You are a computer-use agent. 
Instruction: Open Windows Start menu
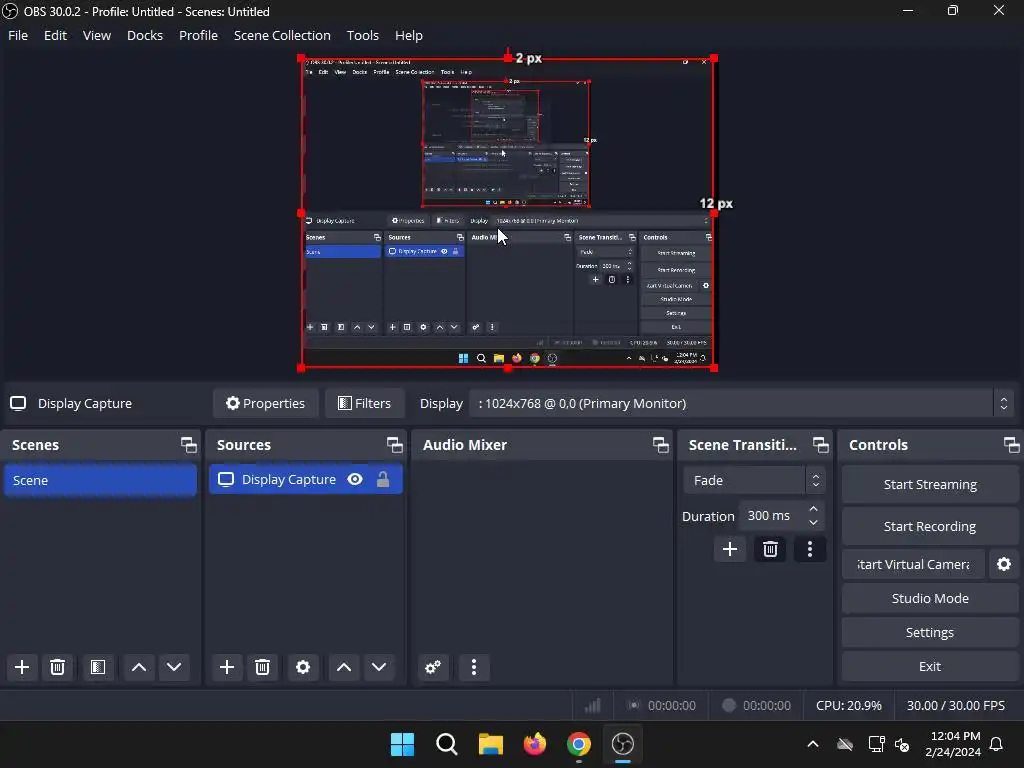tap(402, 744)
